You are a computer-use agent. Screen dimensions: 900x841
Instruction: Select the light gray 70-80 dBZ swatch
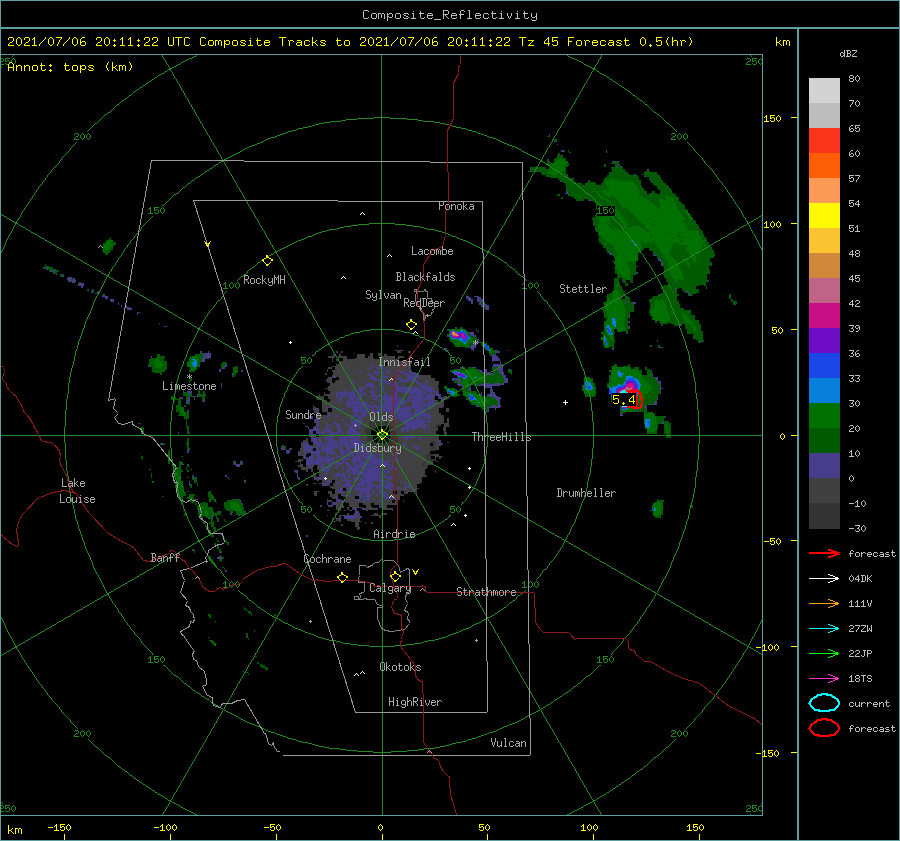point(824,90)
